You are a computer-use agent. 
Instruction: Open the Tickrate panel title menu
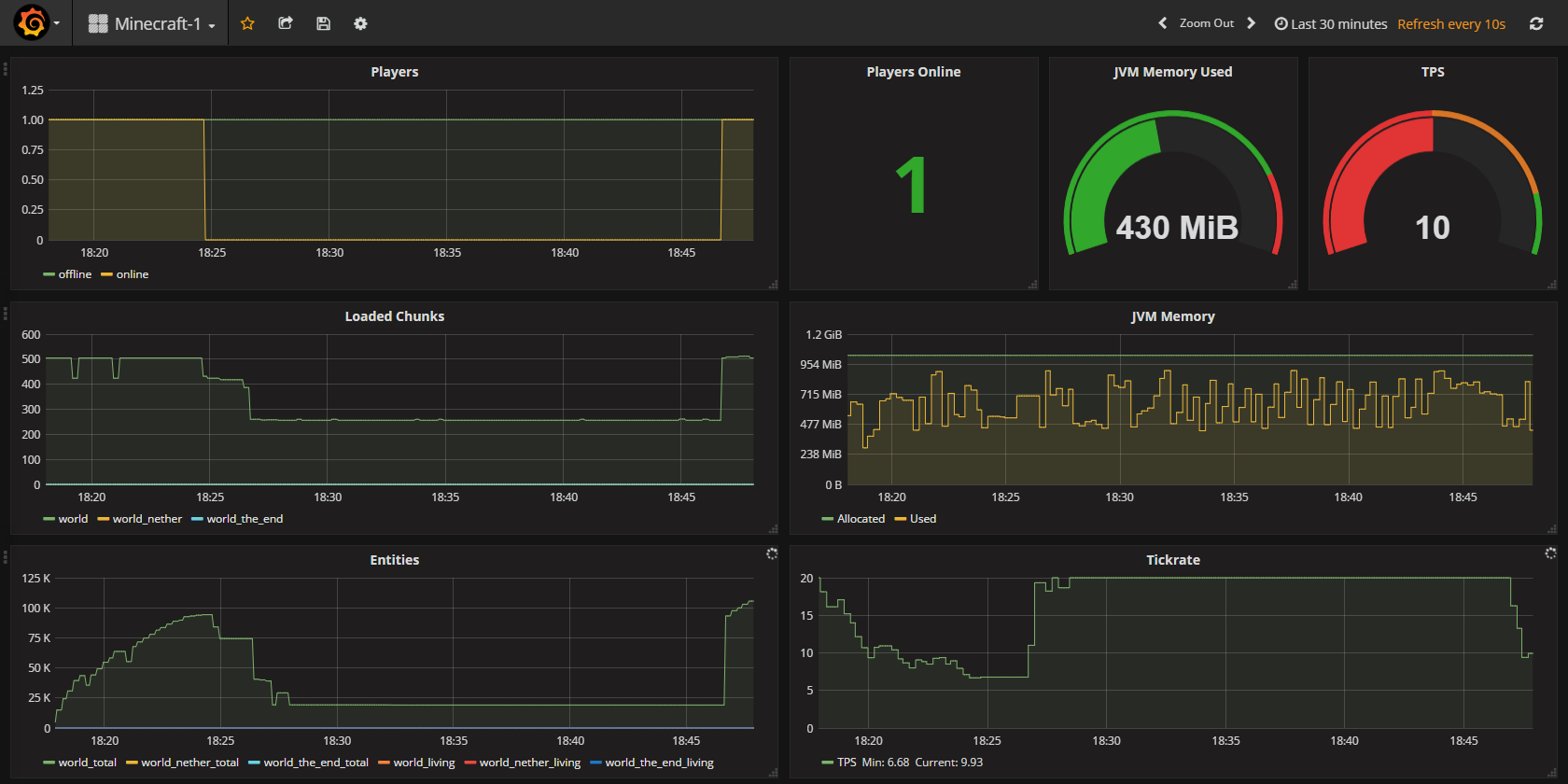click(x=1172, y=560)
